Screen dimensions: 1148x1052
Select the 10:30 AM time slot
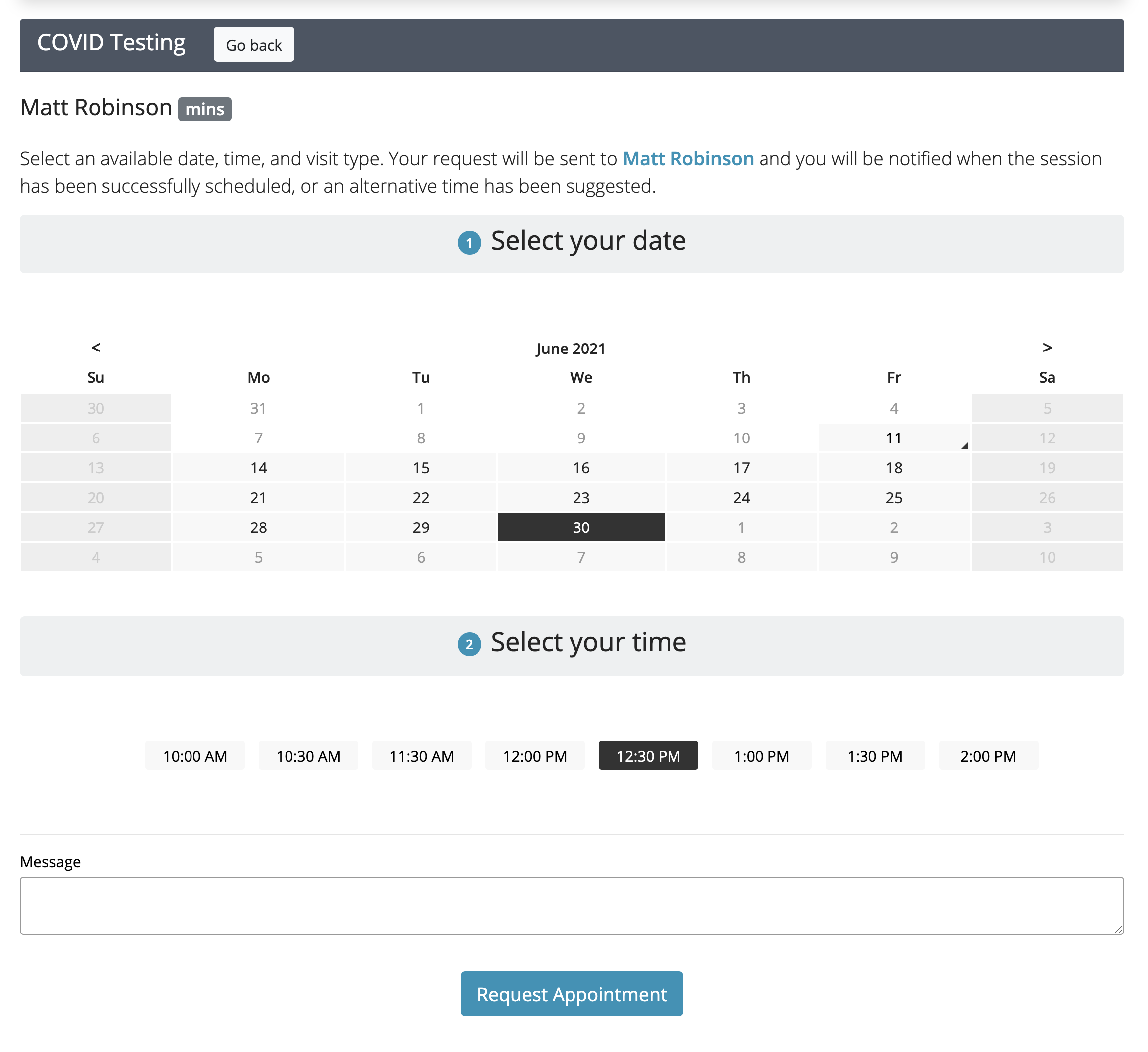(308, 756)
